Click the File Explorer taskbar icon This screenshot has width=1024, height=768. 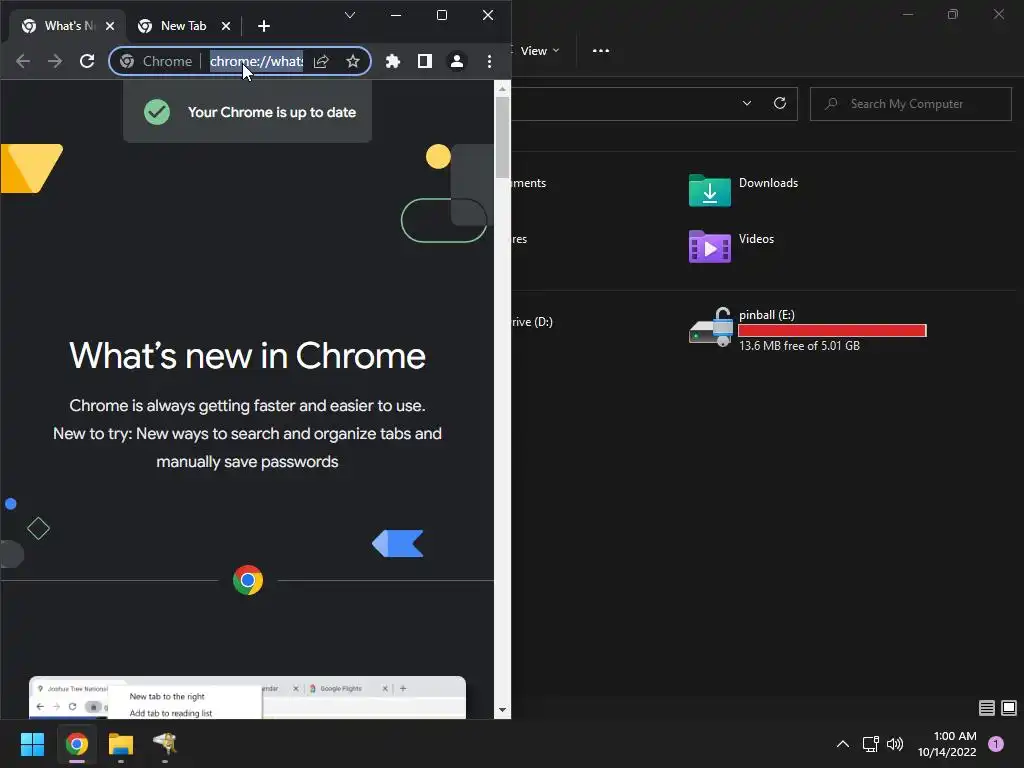121,744
